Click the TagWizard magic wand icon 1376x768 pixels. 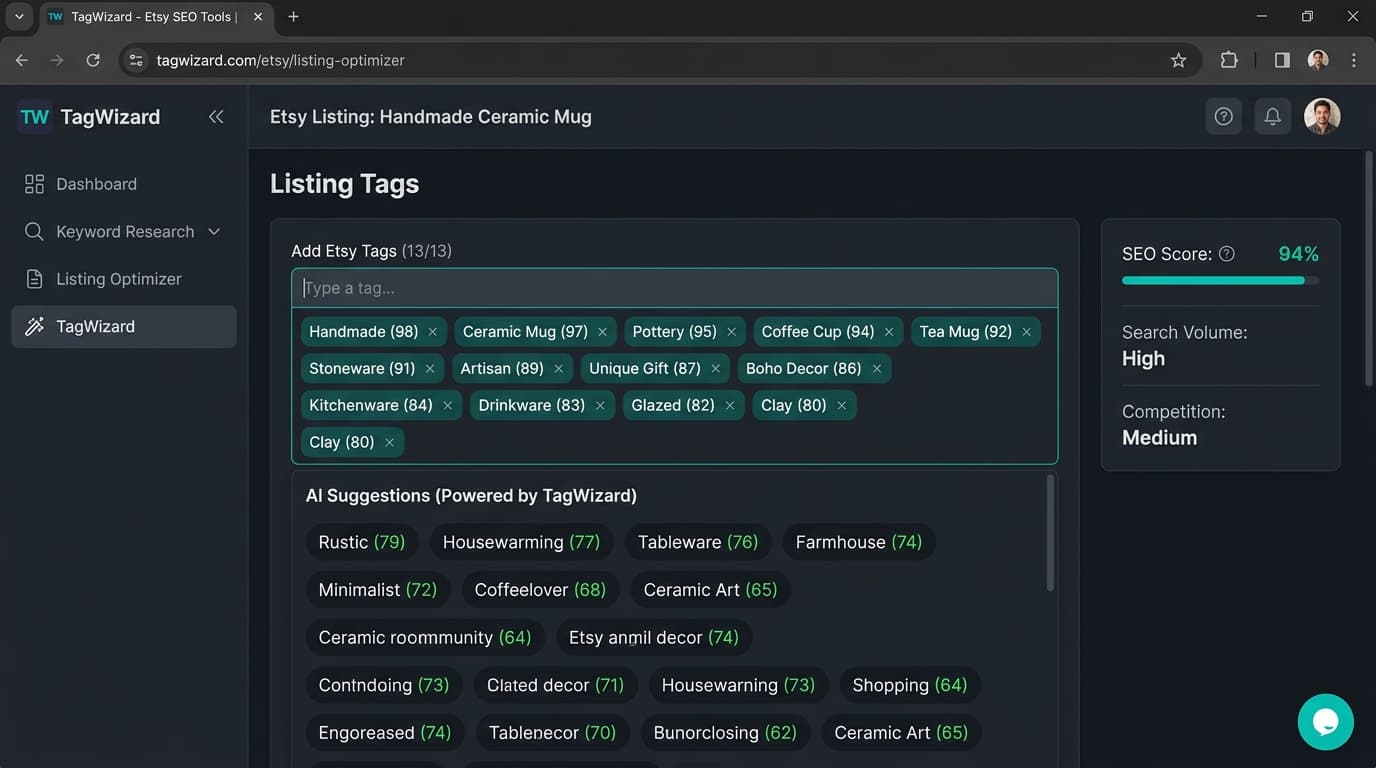(33, 326)
